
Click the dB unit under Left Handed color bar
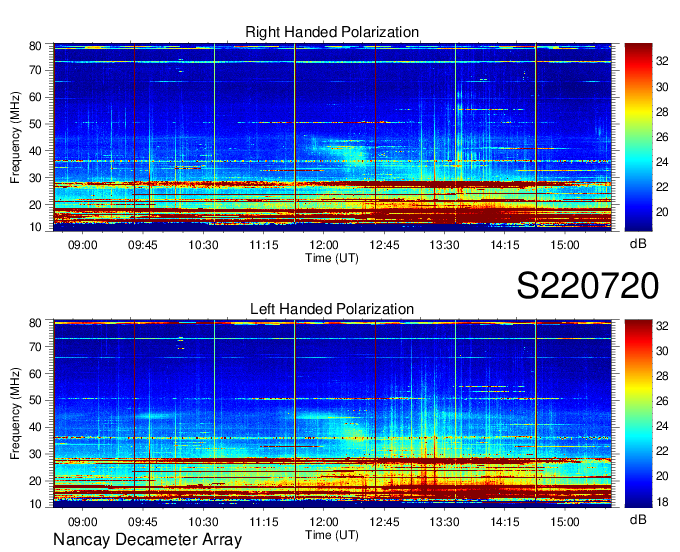coord(638,519)
